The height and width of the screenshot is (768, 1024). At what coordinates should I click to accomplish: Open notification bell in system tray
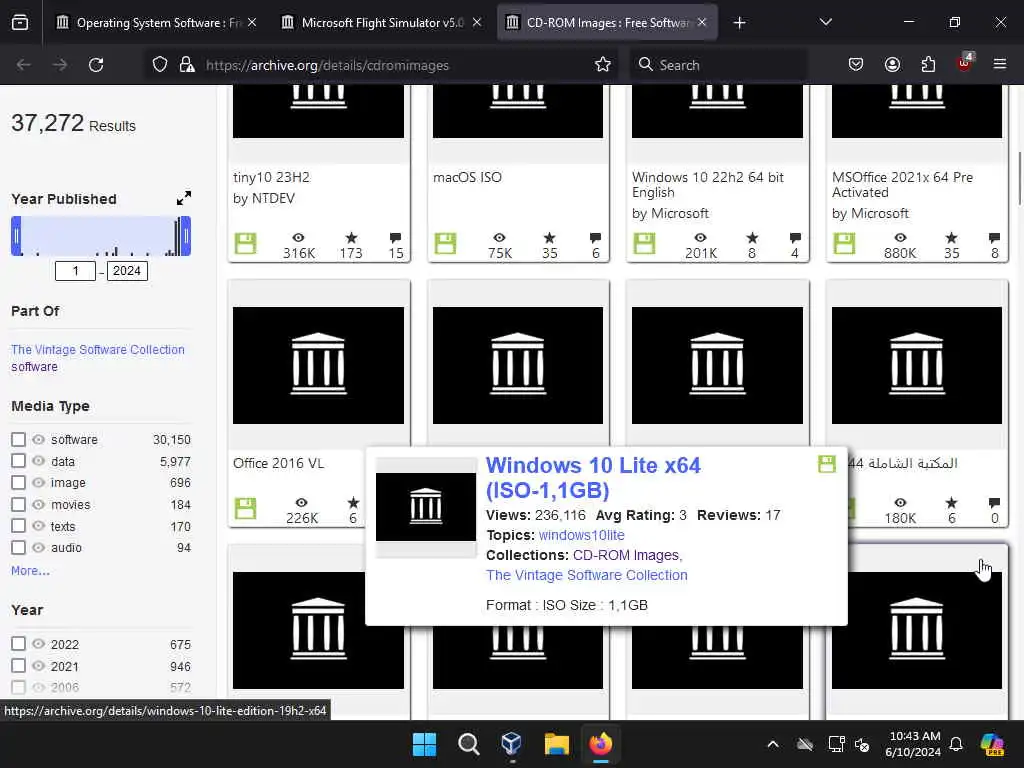click(956, 744)
